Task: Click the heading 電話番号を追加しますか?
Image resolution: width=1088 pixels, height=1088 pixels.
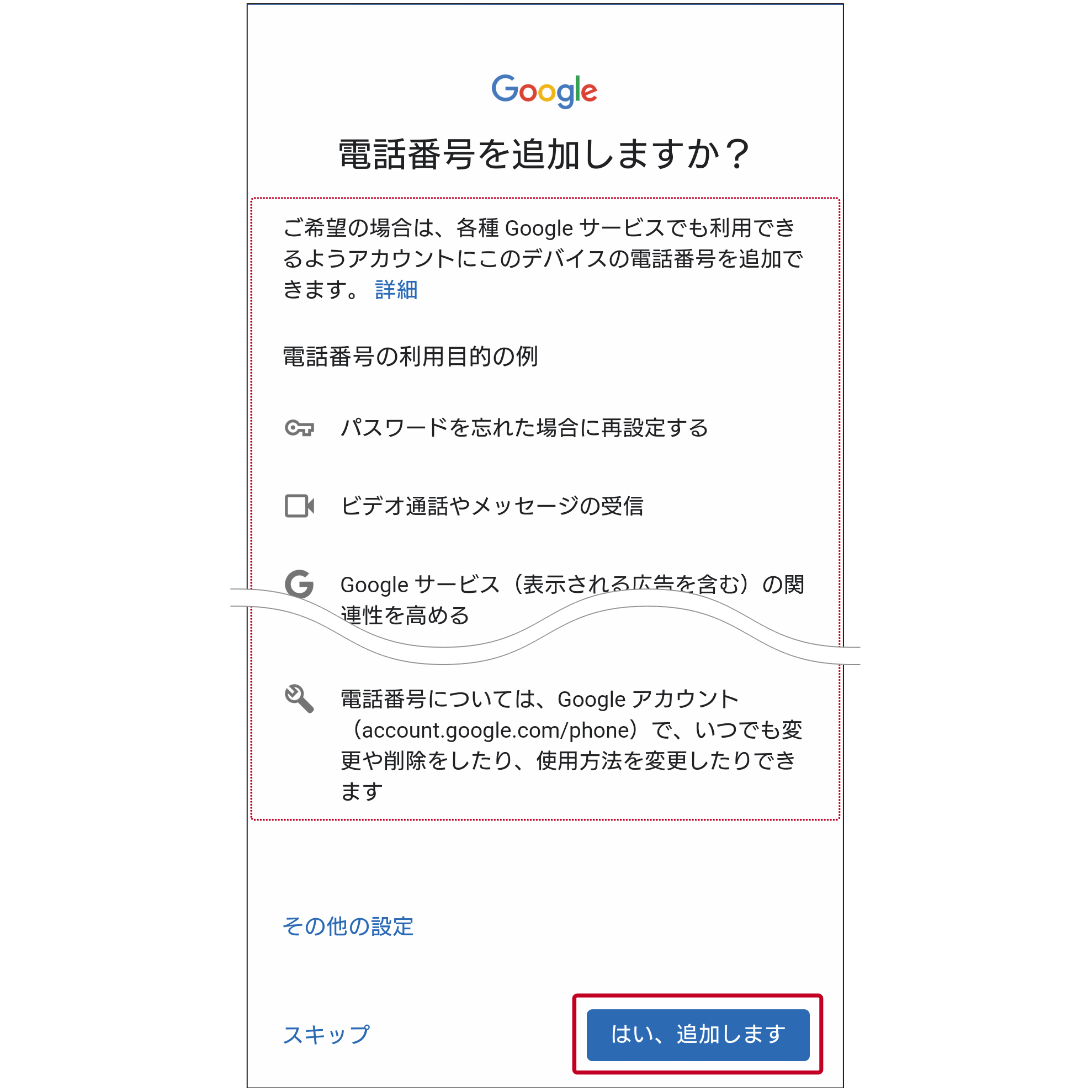Action: [544, 153]
